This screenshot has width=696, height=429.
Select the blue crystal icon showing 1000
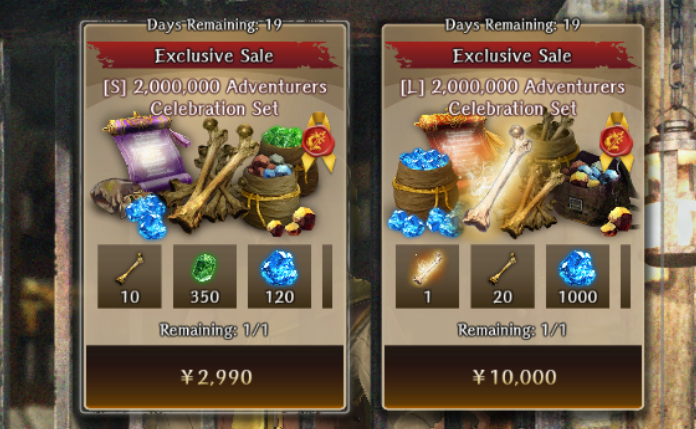coord(577,276)
